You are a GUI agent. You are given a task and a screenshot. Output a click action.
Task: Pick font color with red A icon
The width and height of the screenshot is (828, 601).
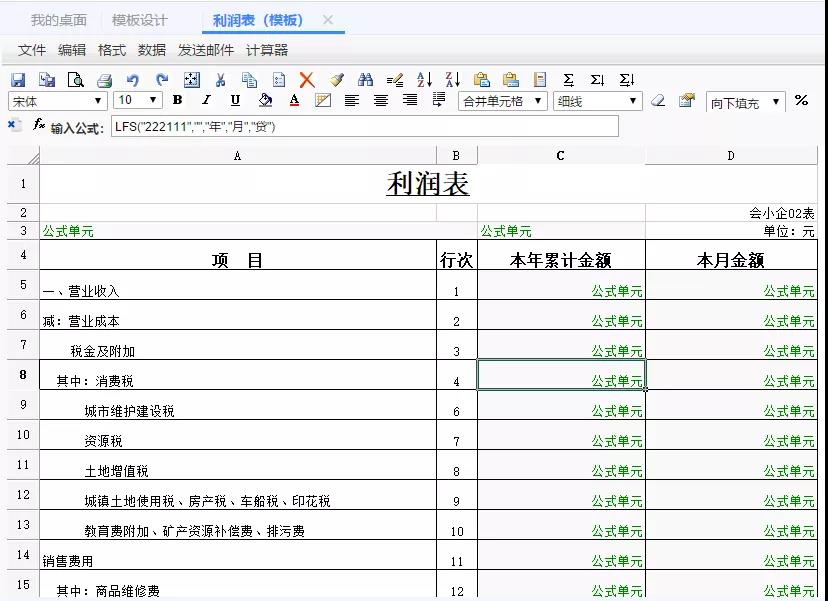pyautogui.click(x=294, y=100)
